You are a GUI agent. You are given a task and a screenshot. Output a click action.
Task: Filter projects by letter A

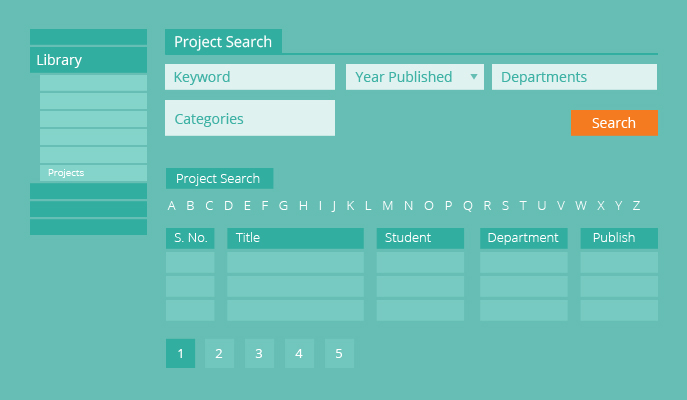click(172, 206)
